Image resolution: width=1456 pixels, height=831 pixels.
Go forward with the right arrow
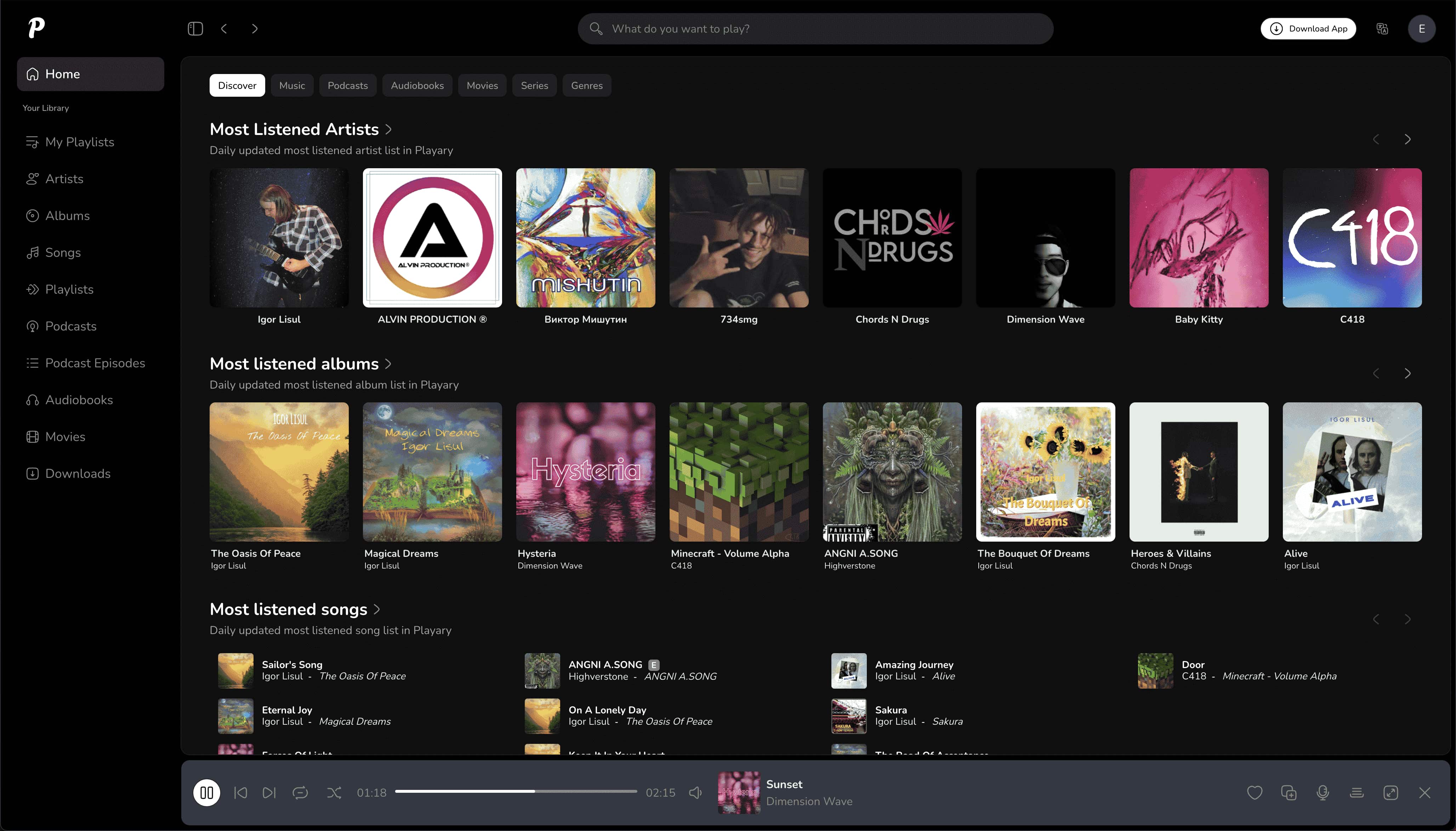click(x=255, y=29)
